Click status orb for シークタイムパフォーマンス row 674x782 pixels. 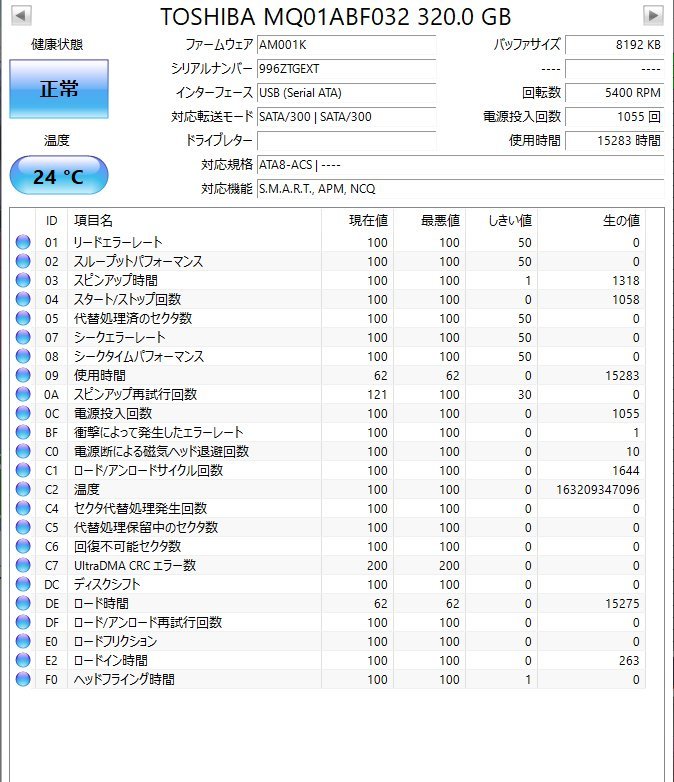(23, 356)
